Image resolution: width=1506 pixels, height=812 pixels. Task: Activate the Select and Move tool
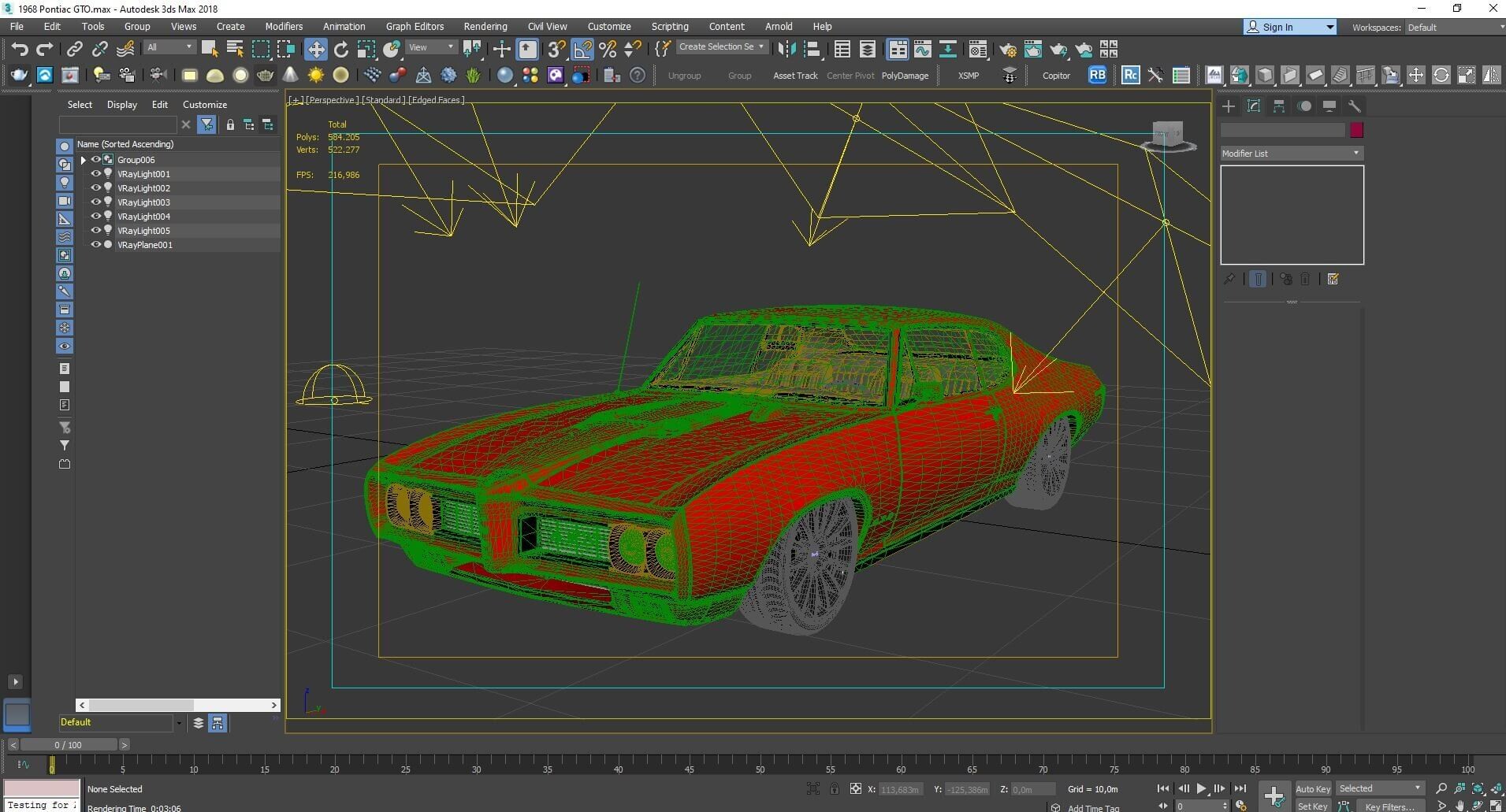(315, 48)
